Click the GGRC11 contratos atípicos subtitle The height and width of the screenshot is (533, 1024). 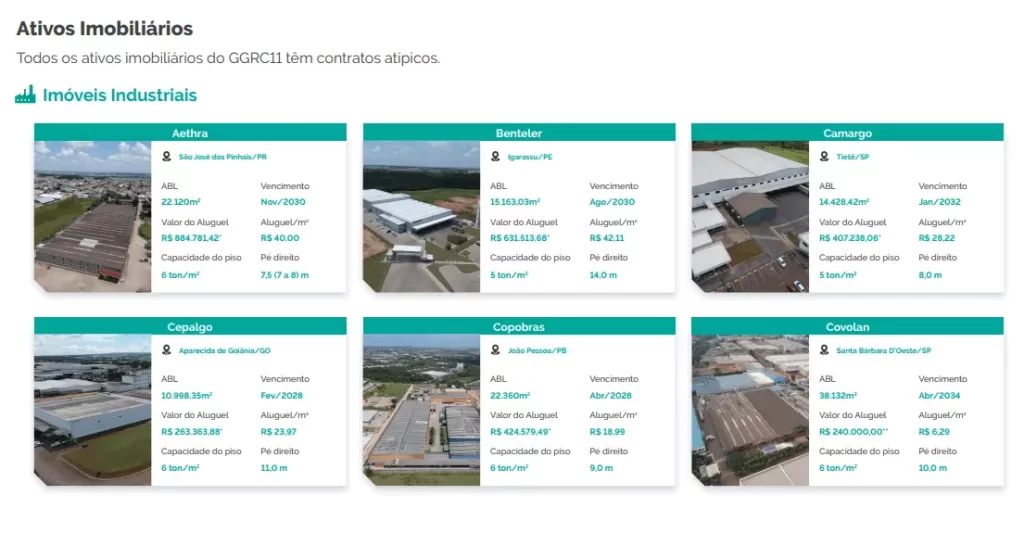[228, 57]
